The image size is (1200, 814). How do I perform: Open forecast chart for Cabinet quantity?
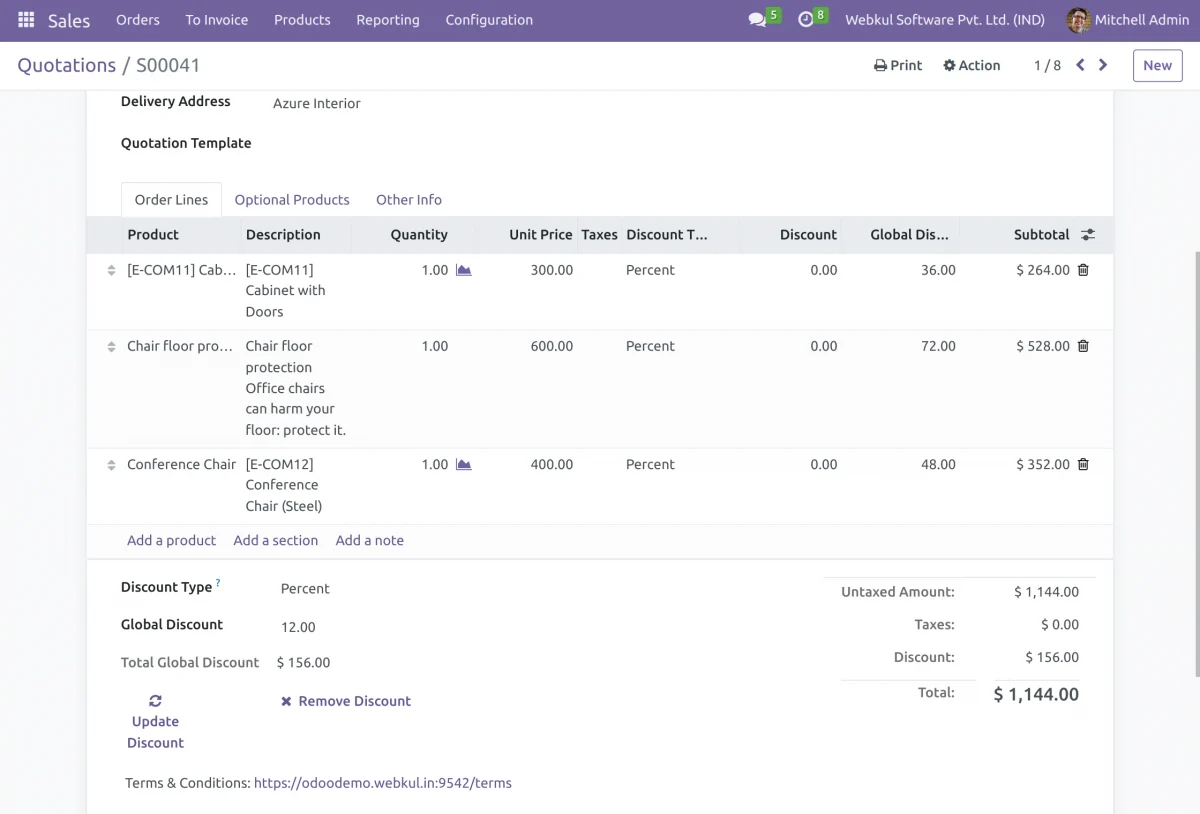463,270
